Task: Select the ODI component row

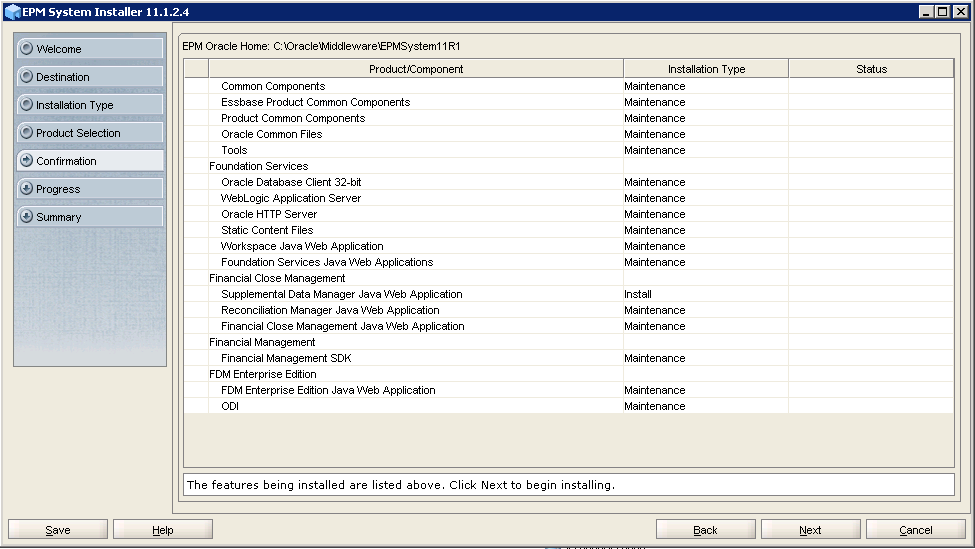Action: [230, 406]
